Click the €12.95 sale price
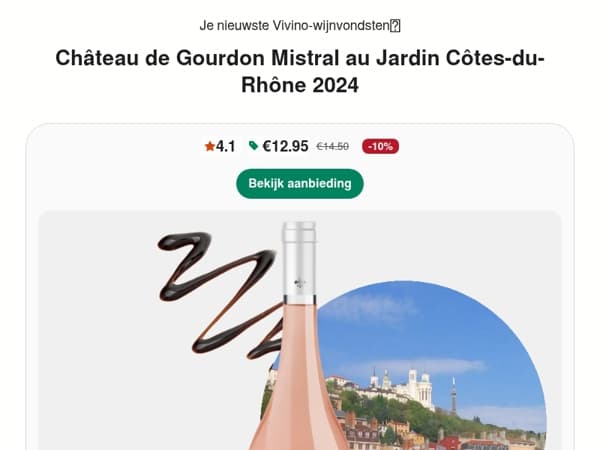Viewport: 600px width, 450px height. click(x=285, y=146)
